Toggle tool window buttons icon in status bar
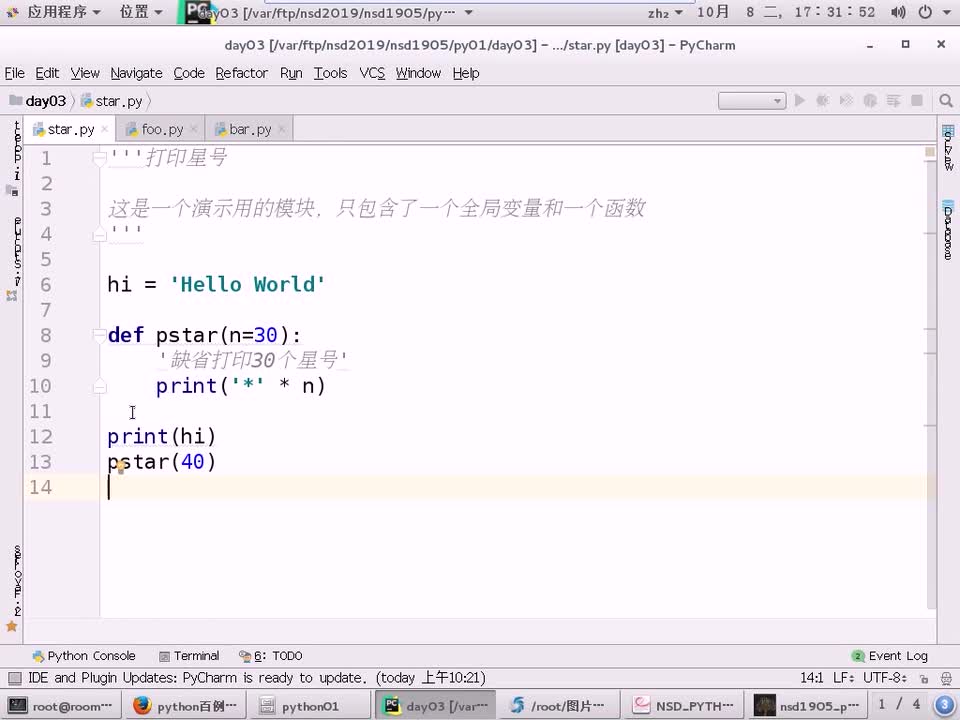Screen dimensions: 960x720 point(15,678)
